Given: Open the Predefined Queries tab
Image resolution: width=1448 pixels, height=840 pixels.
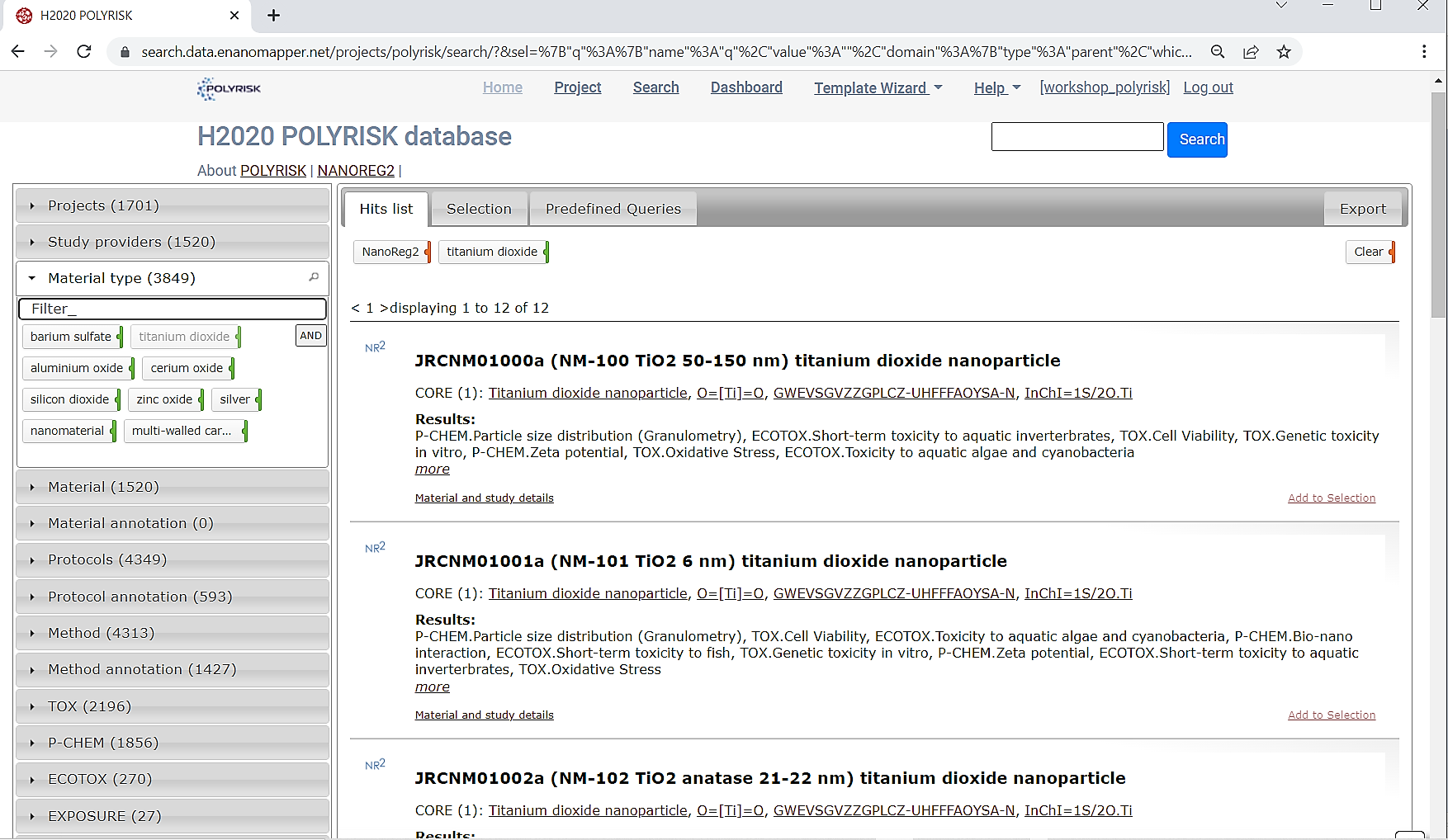Looking at the screenshot, I should point(613,209).
